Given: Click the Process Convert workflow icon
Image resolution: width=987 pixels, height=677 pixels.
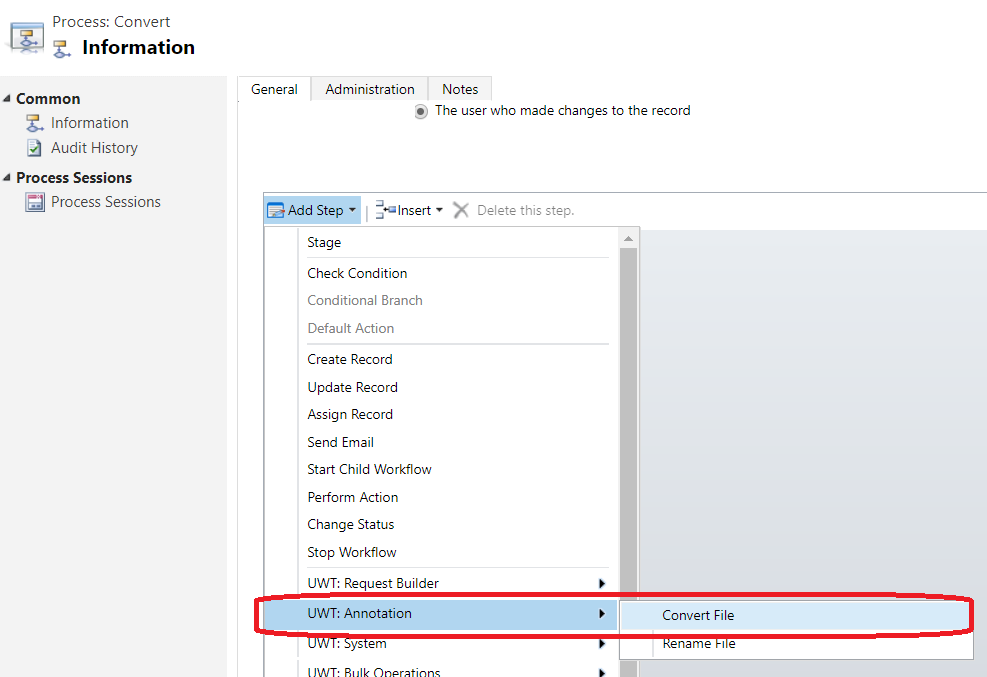Looking at the screenshot, I should [x=26, y=35].
